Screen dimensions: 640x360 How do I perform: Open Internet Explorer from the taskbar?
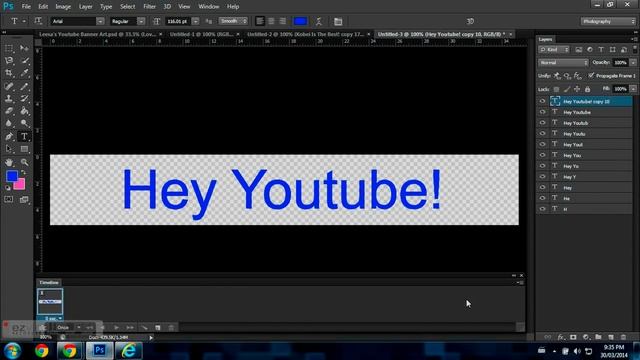[x=129, y=351]
